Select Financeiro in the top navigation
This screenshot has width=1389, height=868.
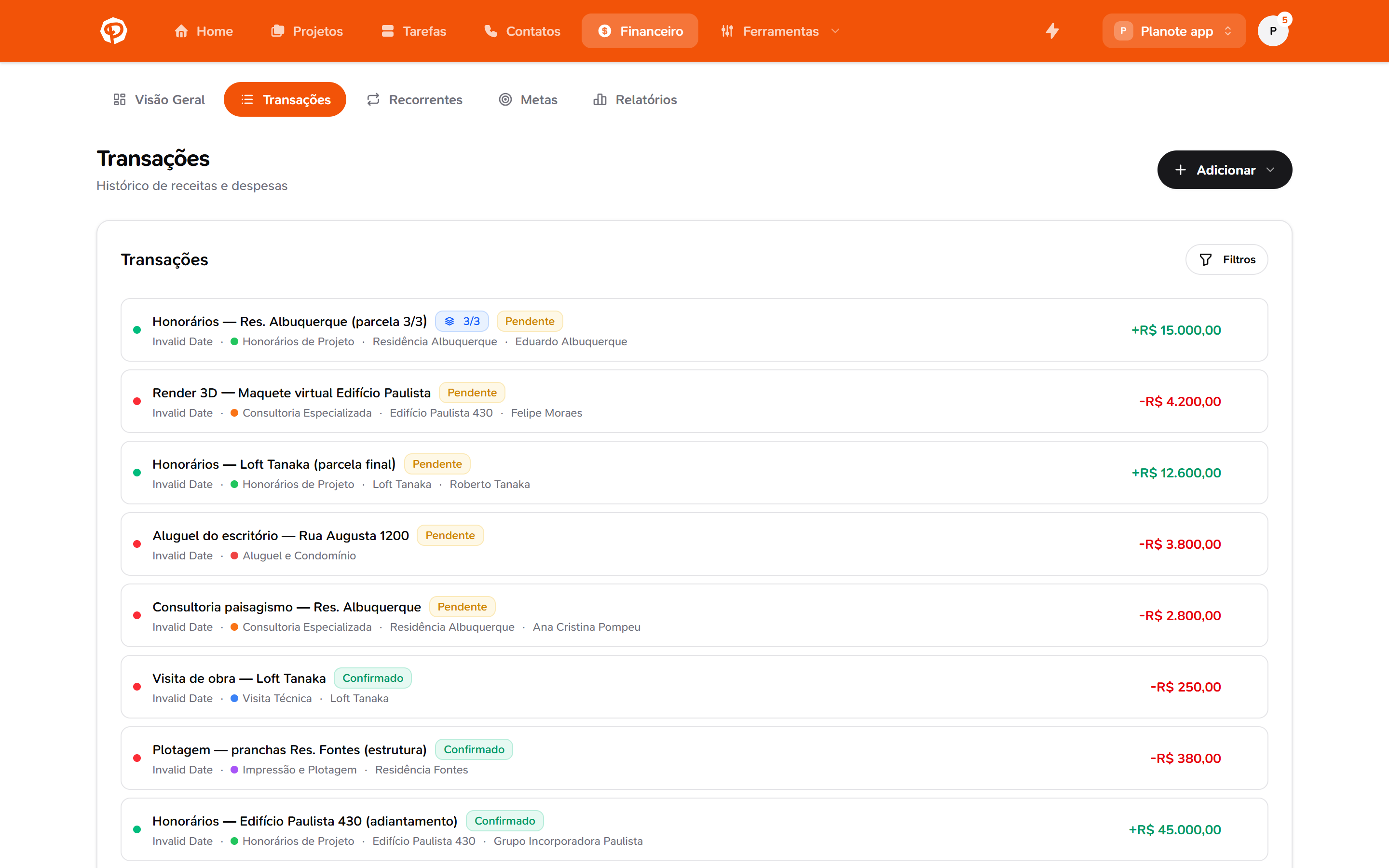pyautogui.click(x=640, y=31)
